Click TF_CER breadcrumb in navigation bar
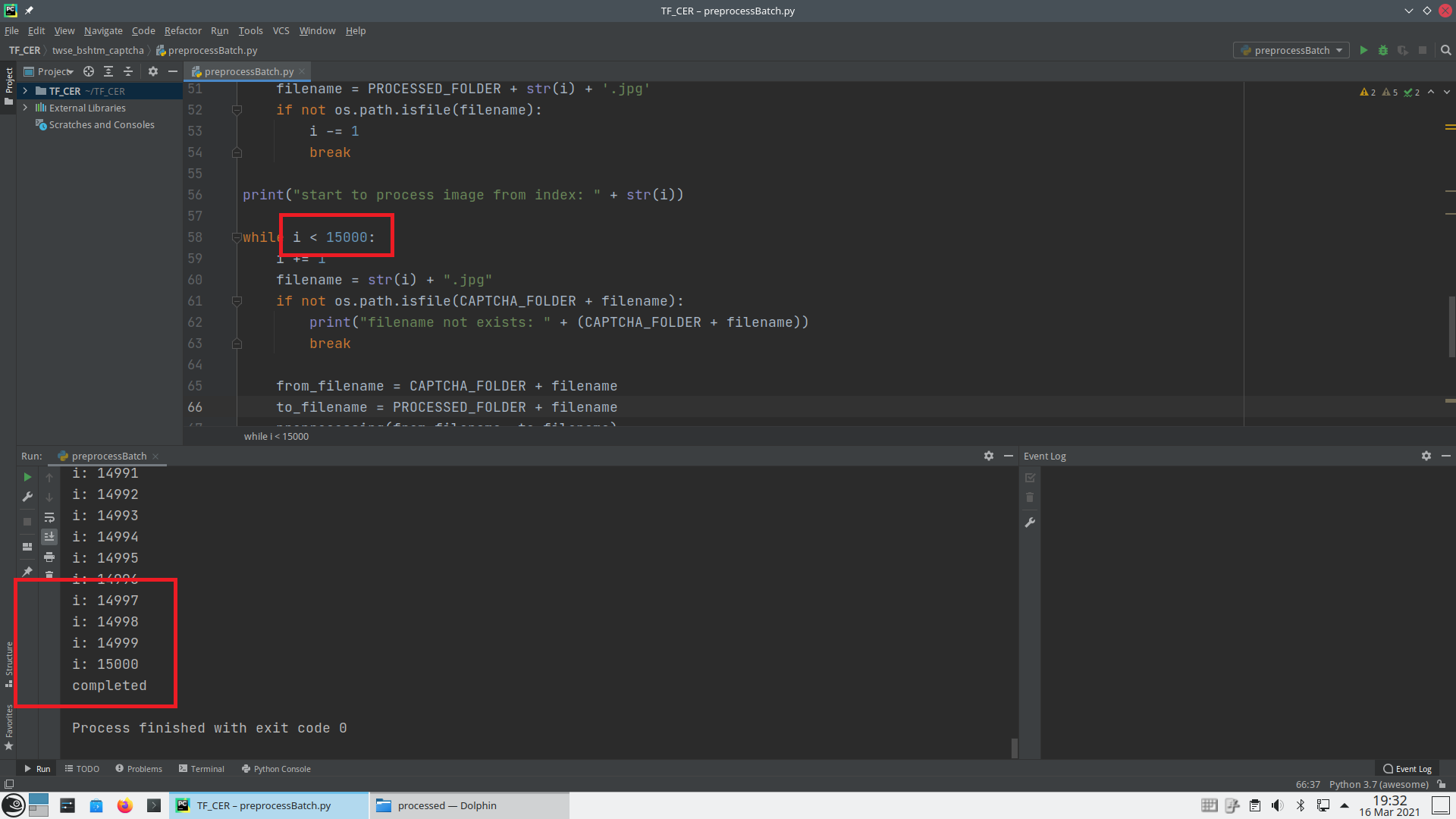 point(24,50)
